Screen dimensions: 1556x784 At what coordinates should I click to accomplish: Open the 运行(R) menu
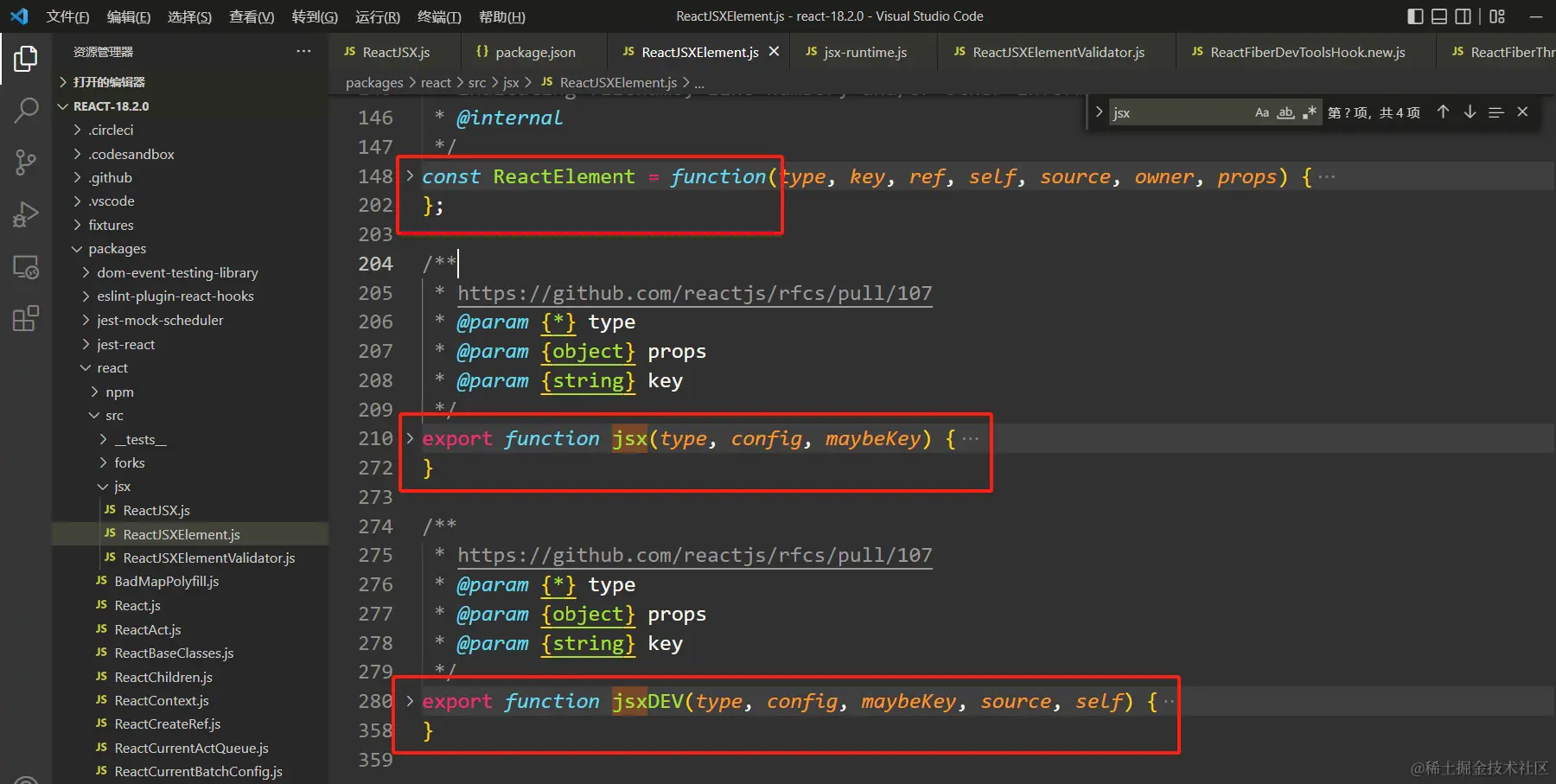[377, 16]
